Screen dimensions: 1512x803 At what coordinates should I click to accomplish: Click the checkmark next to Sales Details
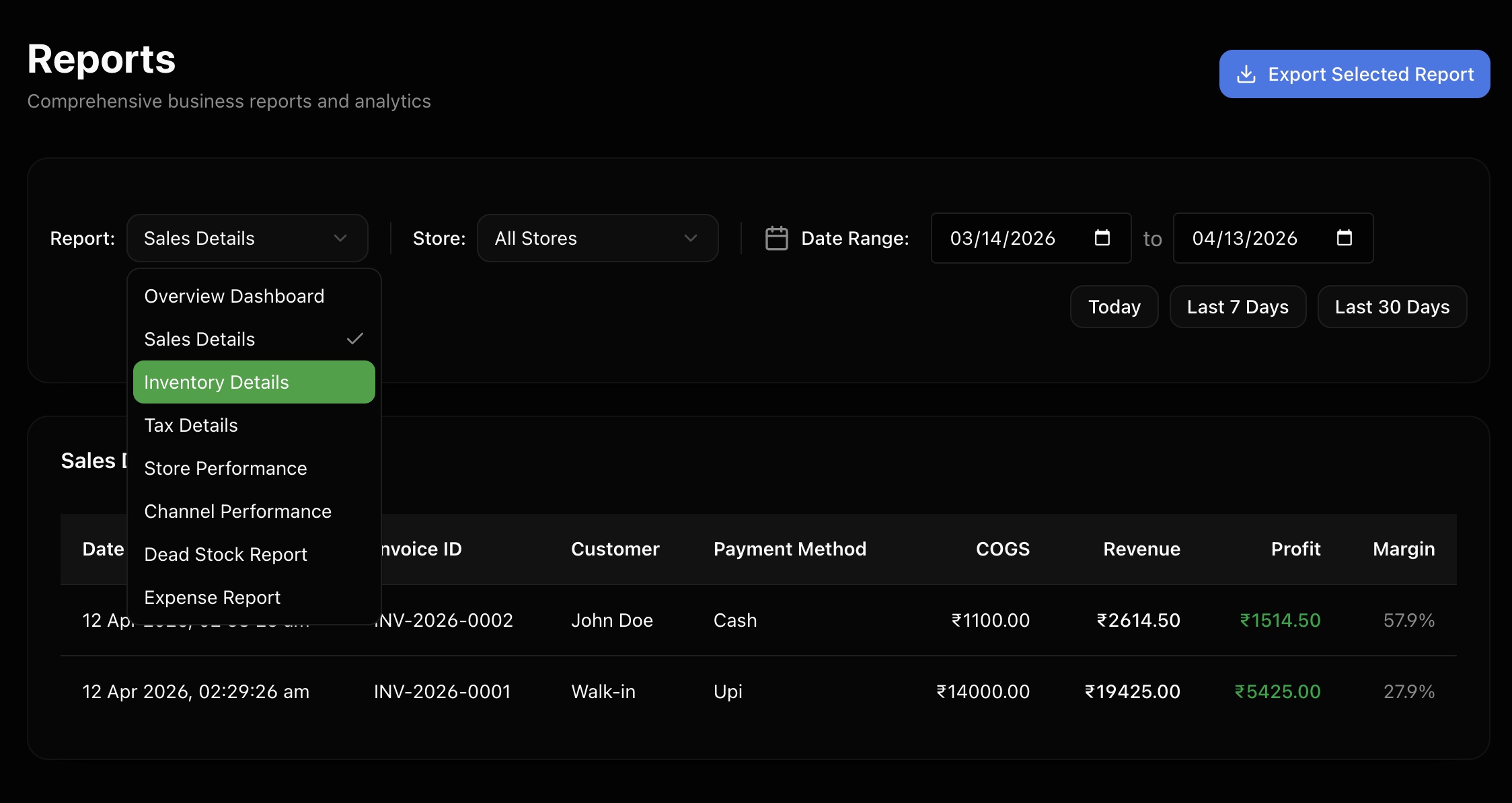tap(354, 339)
